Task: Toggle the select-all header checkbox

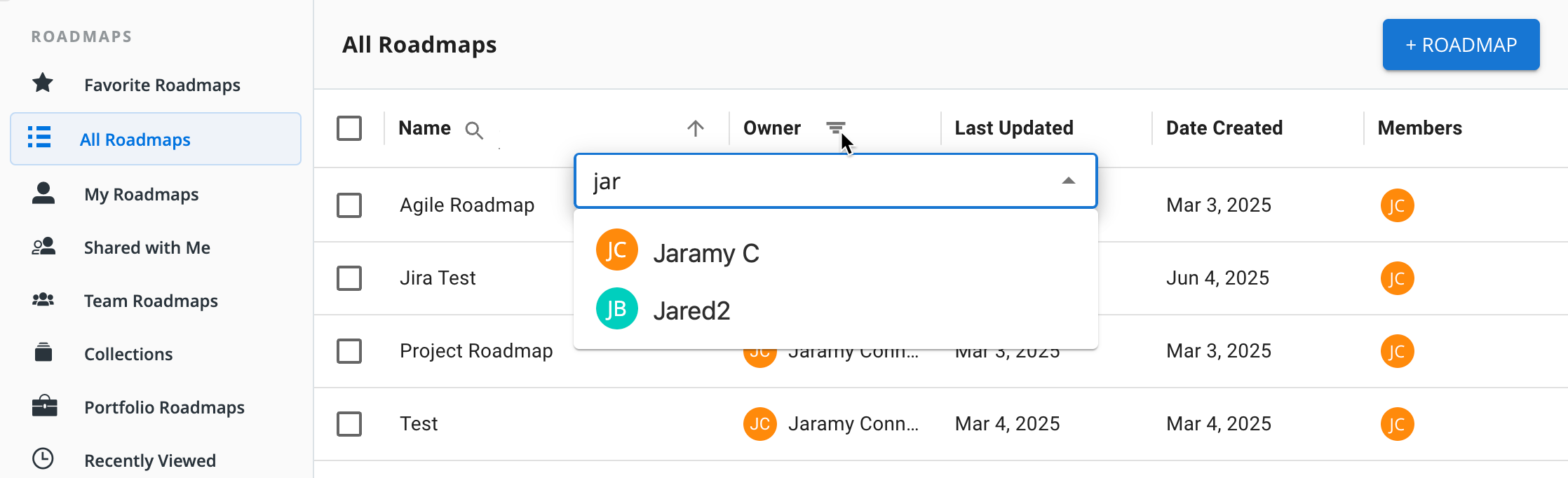Action: click(349, 128)
